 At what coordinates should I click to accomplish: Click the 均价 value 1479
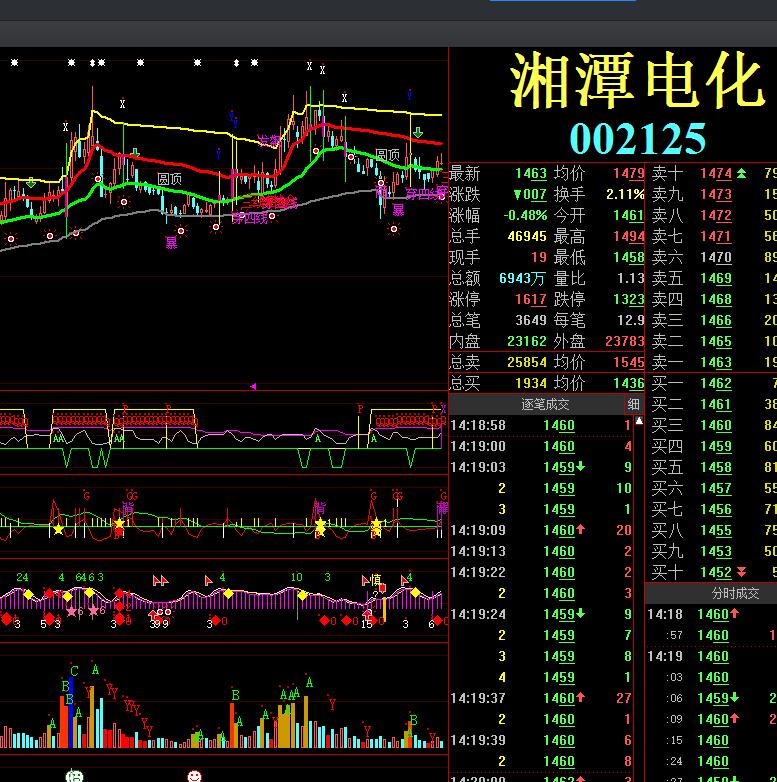[628, 174]
